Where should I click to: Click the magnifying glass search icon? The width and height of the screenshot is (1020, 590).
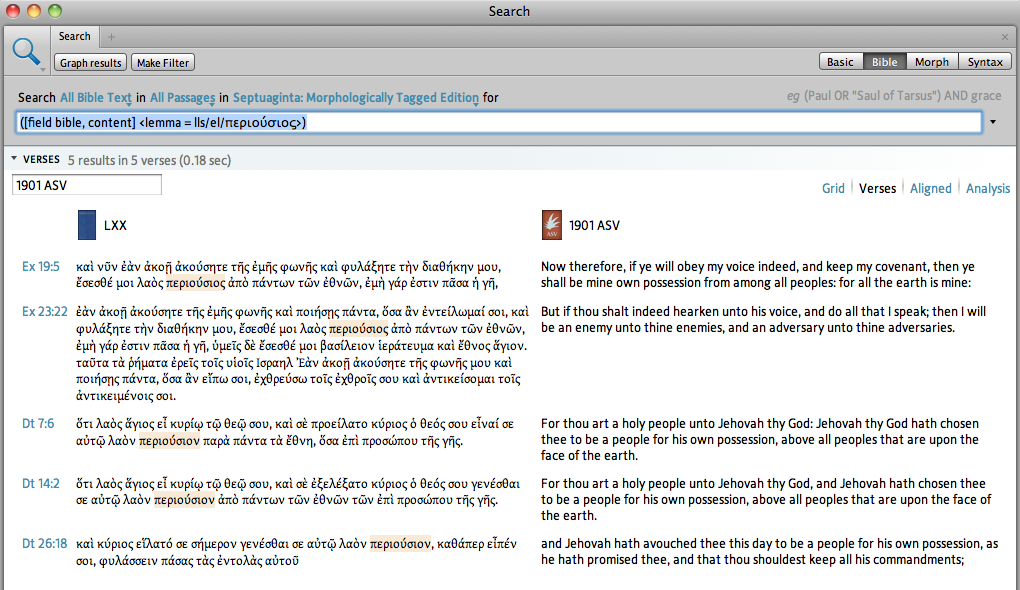[x=26, y=51]
